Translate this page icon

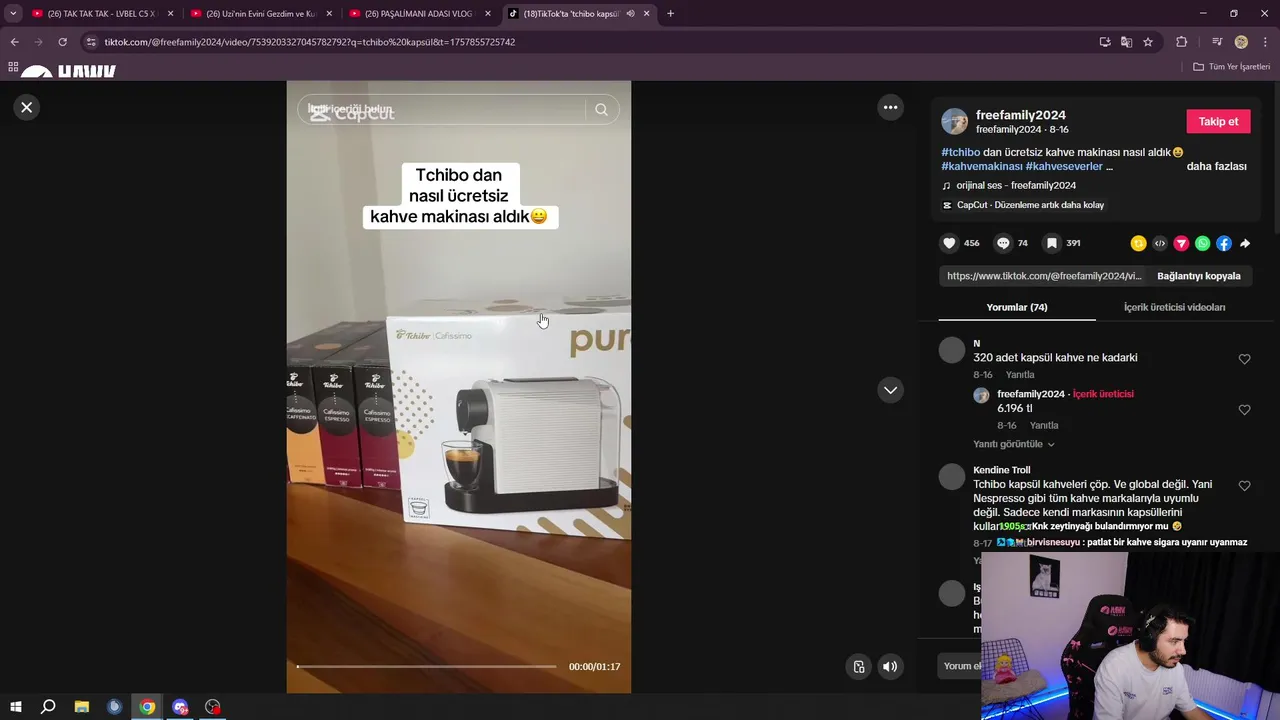1126,42
